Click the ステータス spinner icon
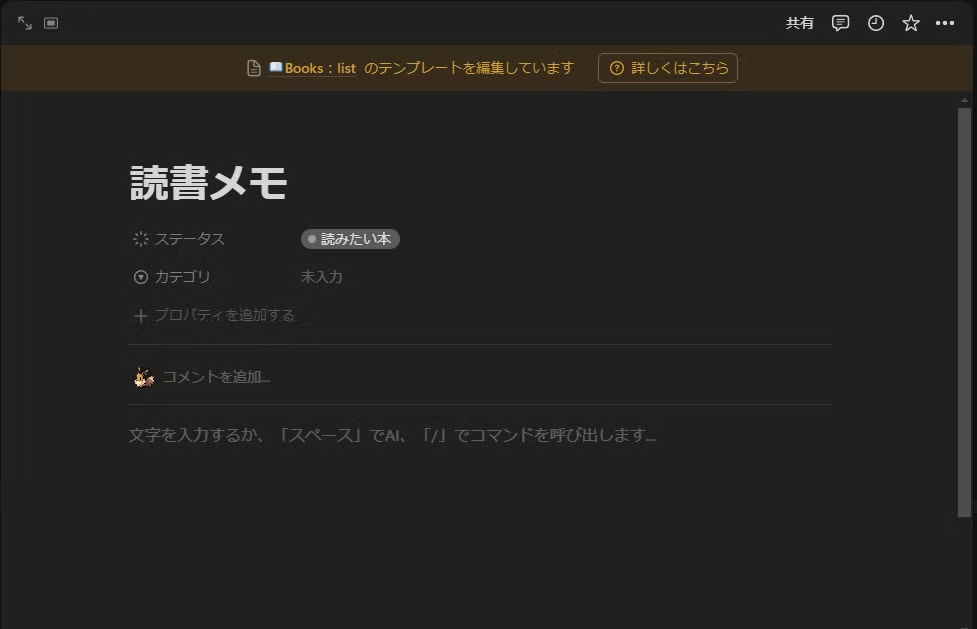 [141, 239]
